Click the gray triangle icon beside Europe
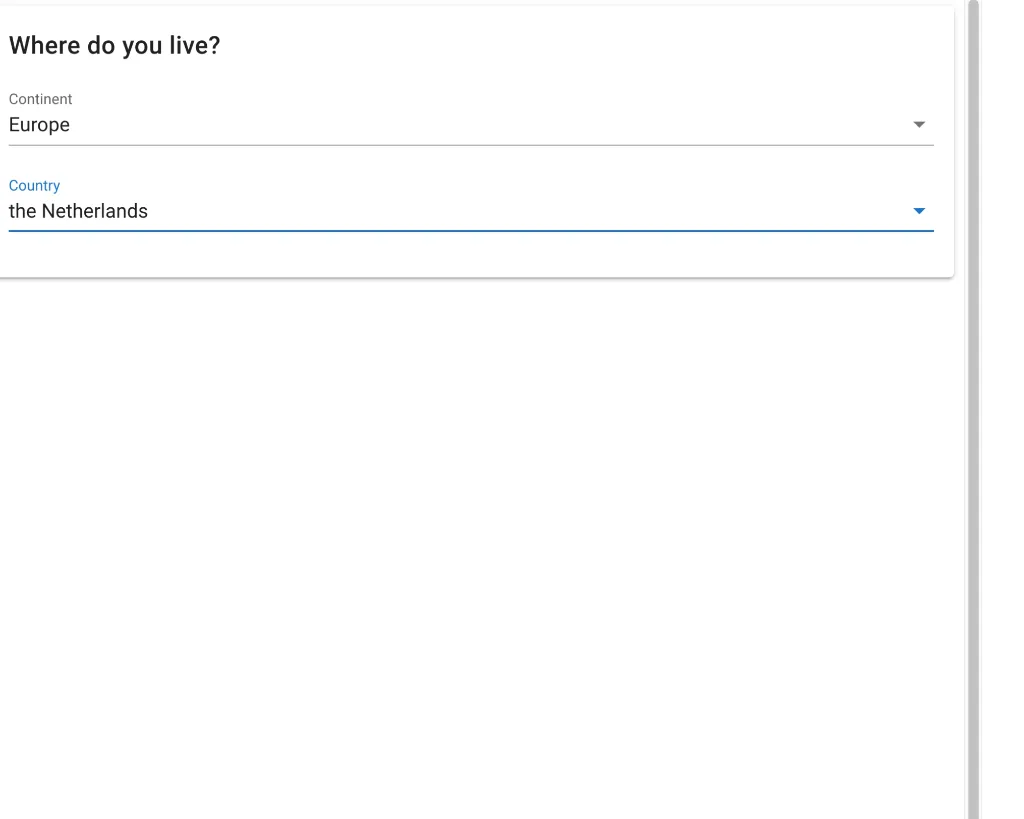This screenshot has width=1024, height=819. [x=919, y=125]
